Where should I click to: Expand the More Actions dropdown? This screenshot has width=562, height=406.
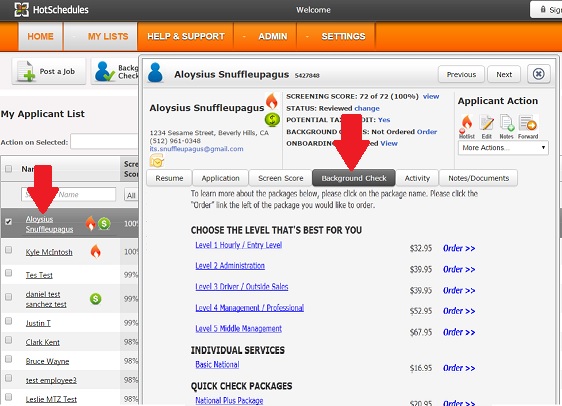[x=503, y=148]
